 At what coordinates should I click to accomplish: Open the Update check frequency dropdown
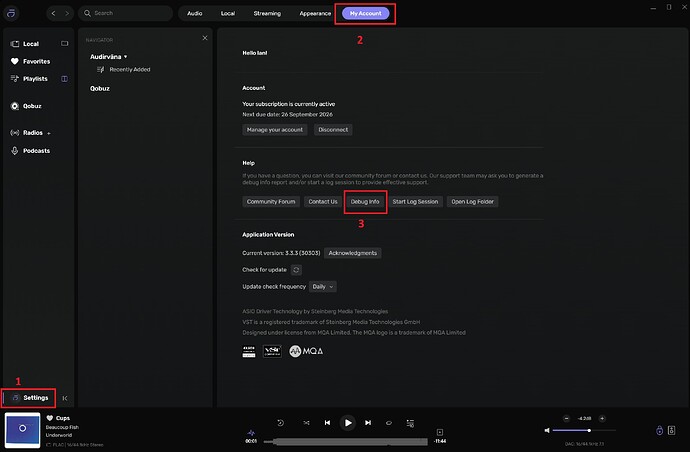[x=323, y=287]
